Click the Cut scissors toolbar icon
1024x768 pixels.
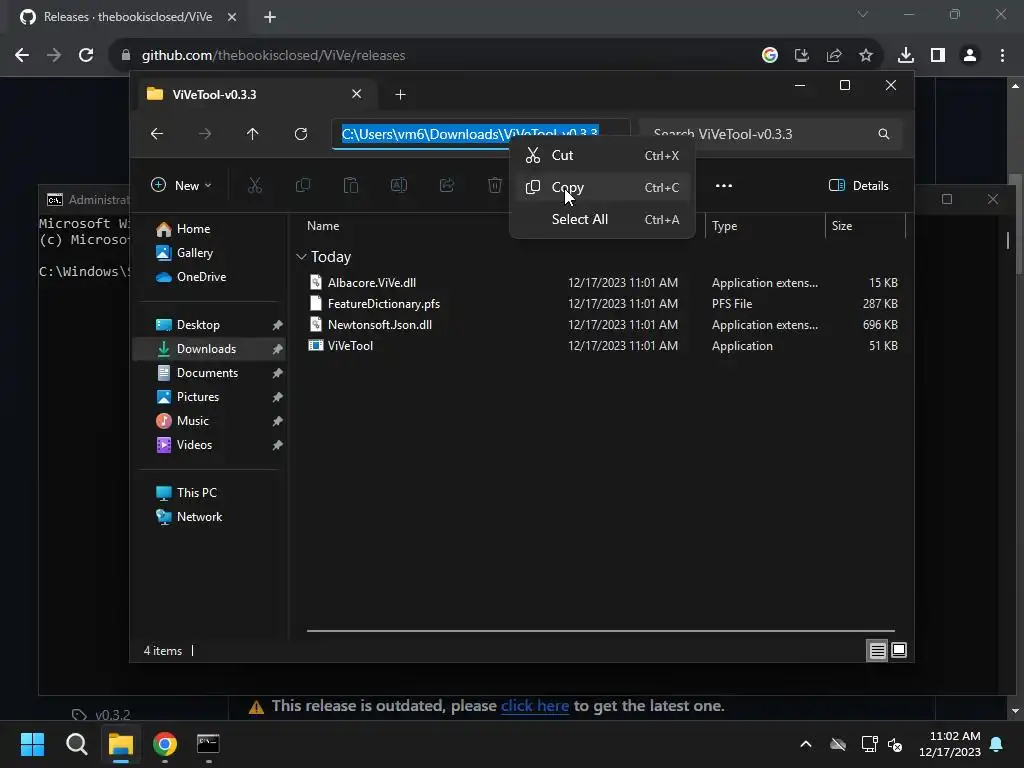tap(255, 185)
